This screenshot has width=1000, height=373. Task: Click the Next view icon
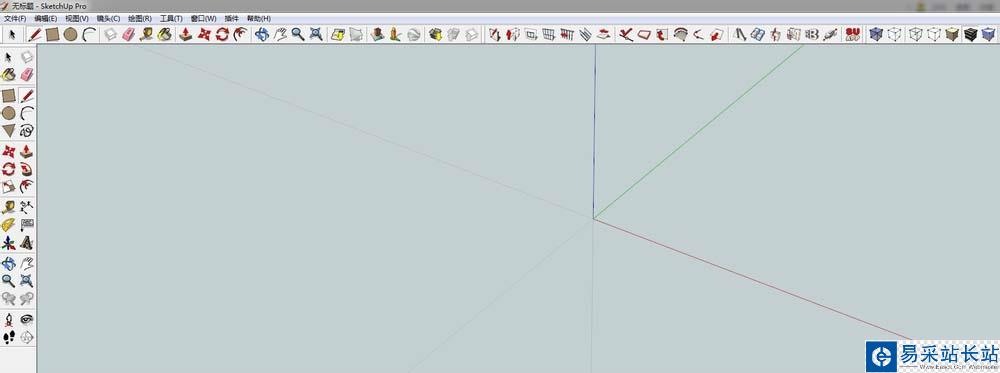click(27, 298)
